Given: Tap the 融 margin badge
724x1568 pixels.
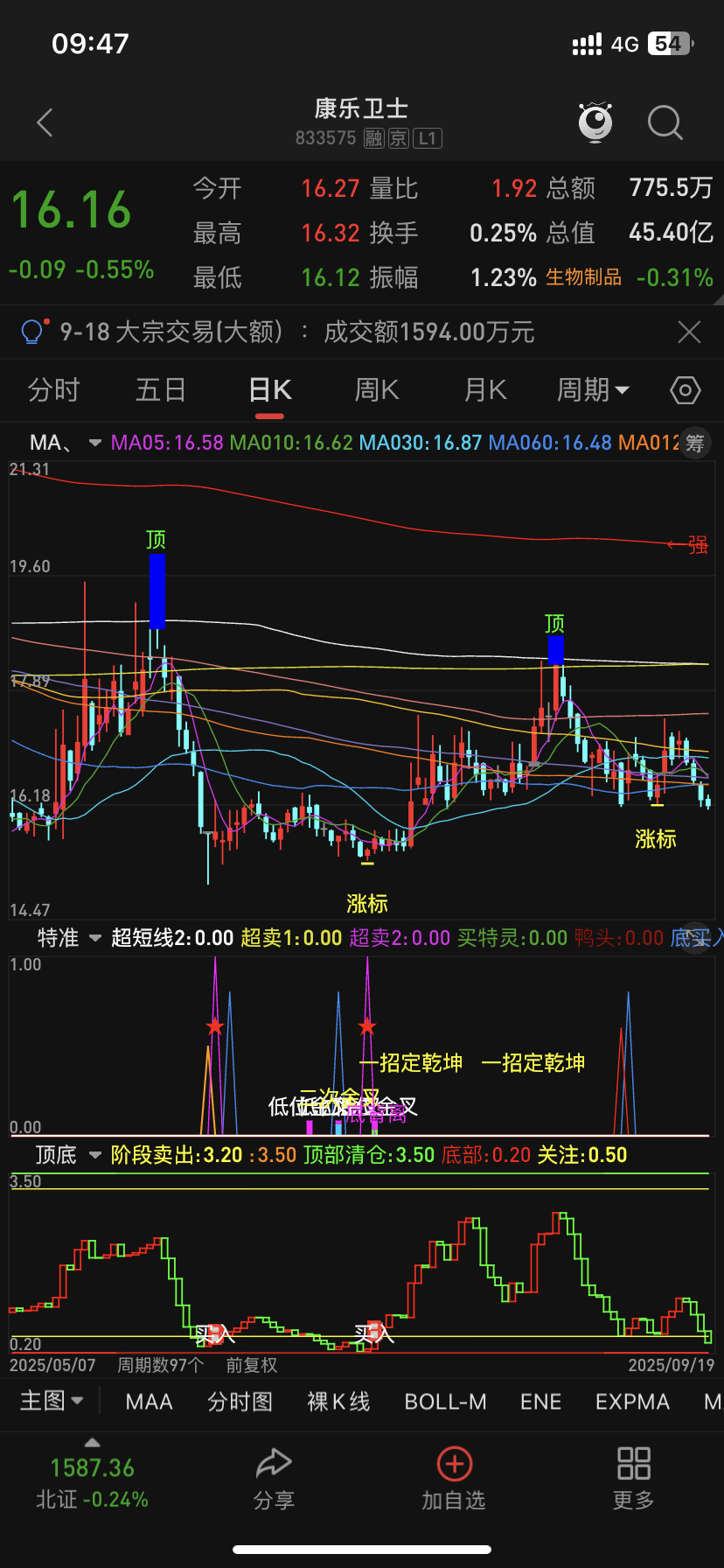Looking at the screenshot, I should [x=374, y=138].
